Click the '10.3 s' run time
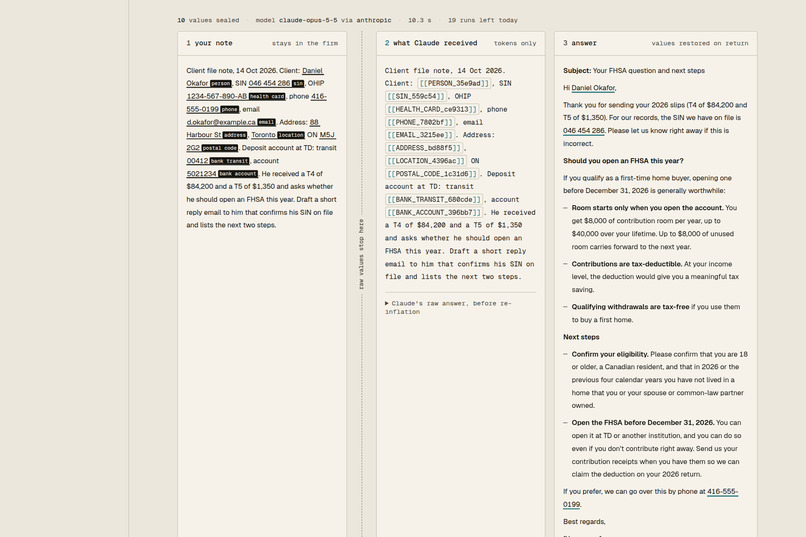Viewport: 806px width, 537px height. 419,20
